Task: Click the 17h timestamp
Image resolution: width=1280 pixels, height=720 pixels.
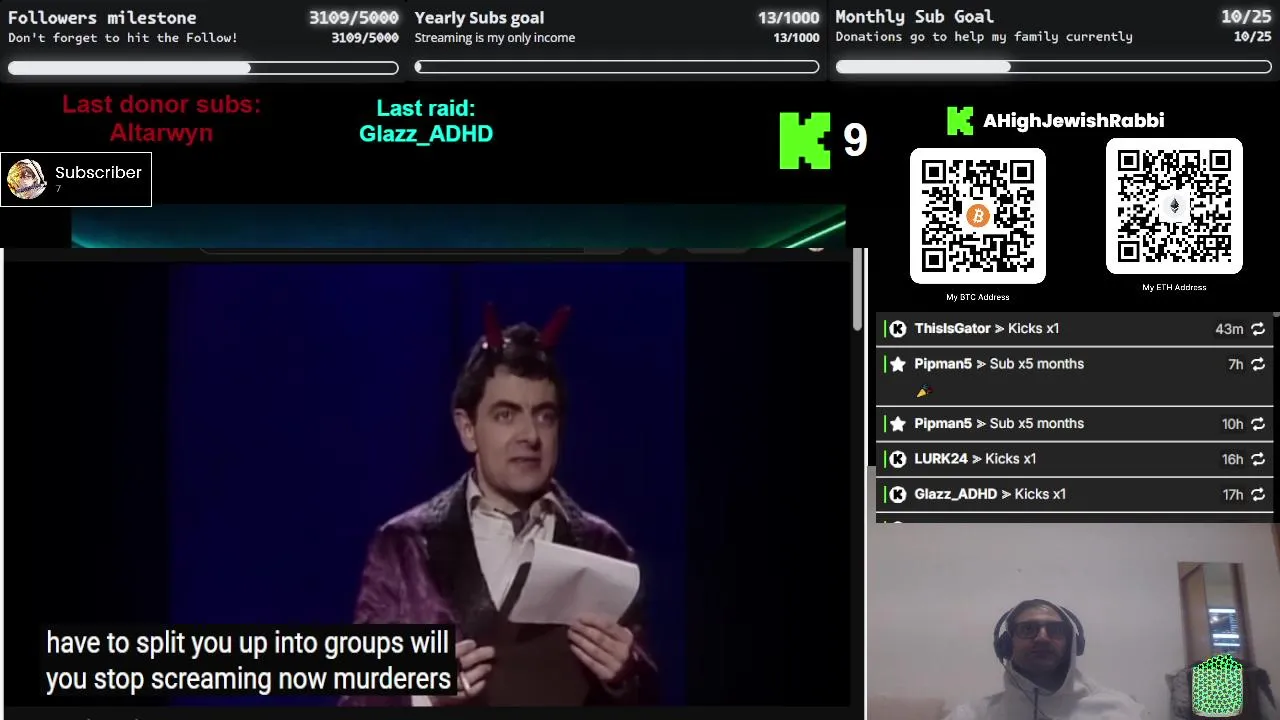Action: point(1232,495)
